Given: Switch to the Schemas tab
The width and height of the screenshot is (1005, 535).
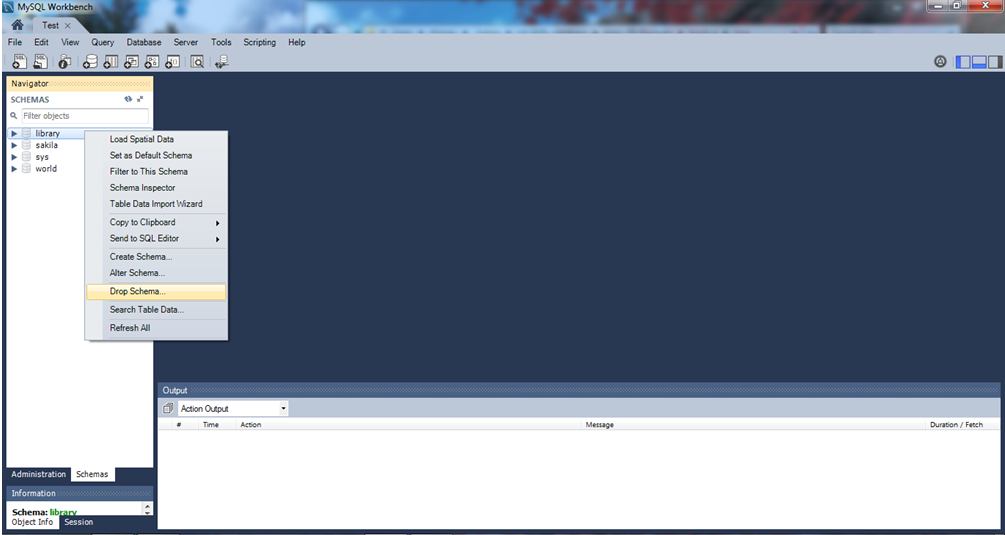Looking at the screenshot, I should point(92,474).
